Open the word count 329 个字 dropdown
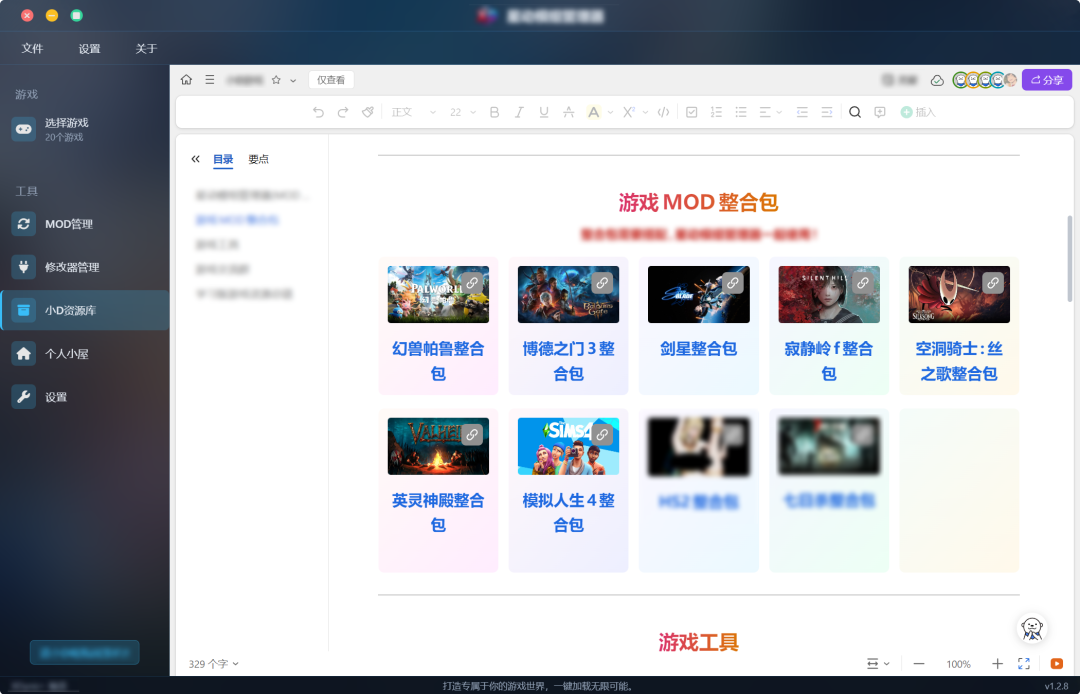1080x694 pixels. (214, 664)
